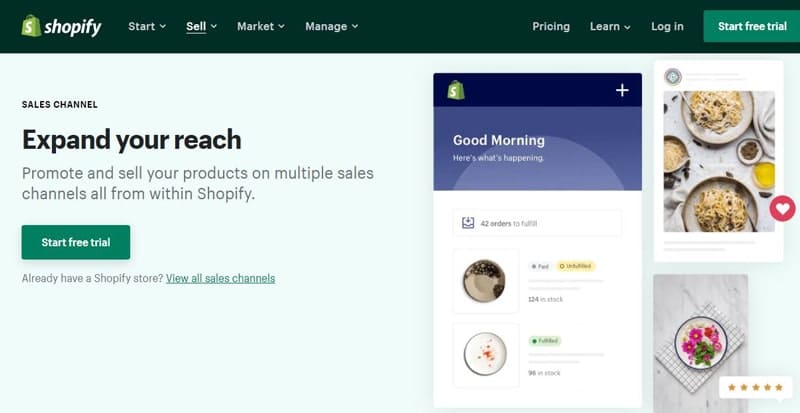Click Start free trial in header
This screenshot has height=413, width=800.
[x=752, y=26]
